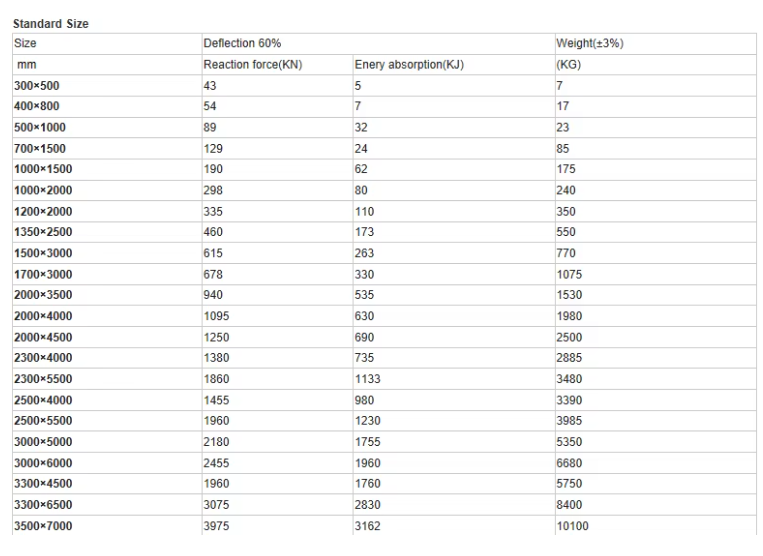The height and width of the screenshot is (556, 763).
Task: Click the Standard Size heading
Action: coord(51,24)
